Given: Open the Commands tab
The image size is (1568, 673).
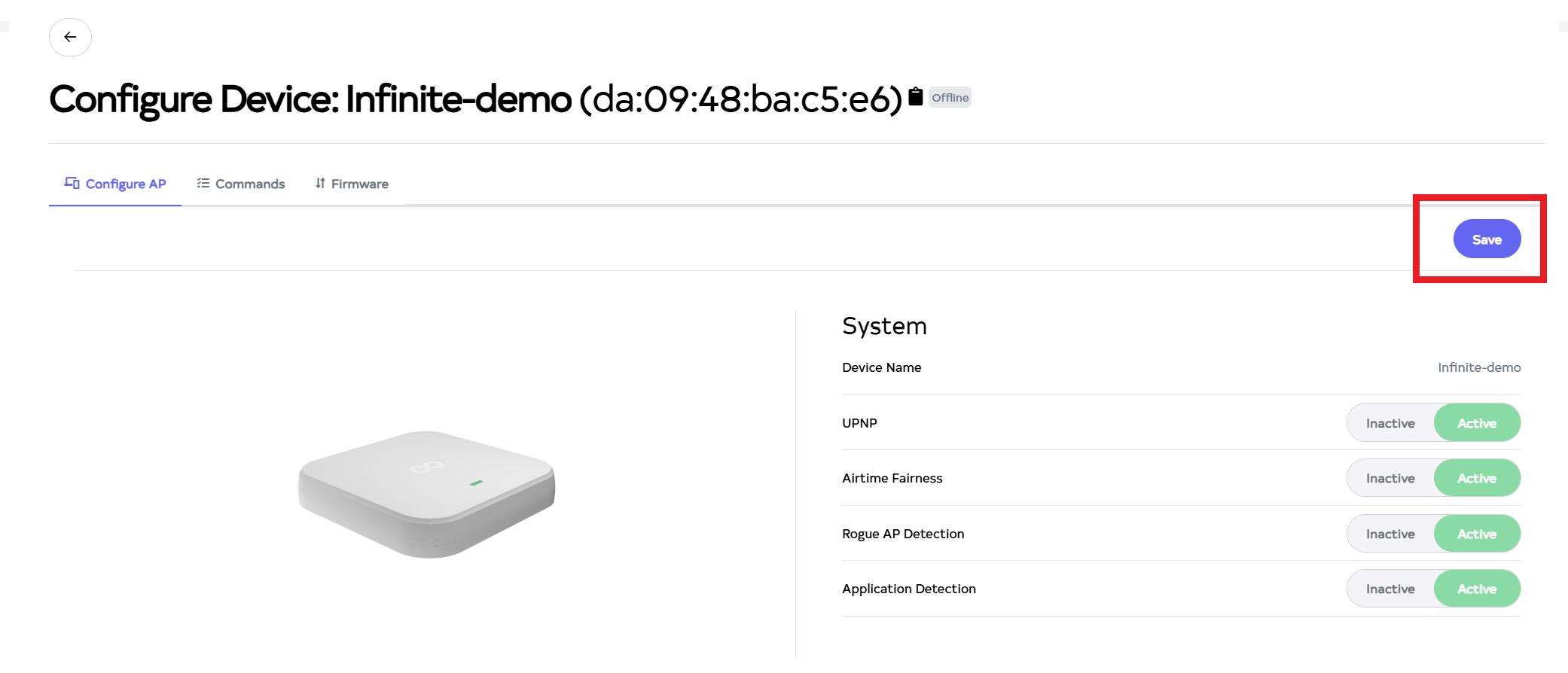Looking at the screenshot, I should [249, 184].
